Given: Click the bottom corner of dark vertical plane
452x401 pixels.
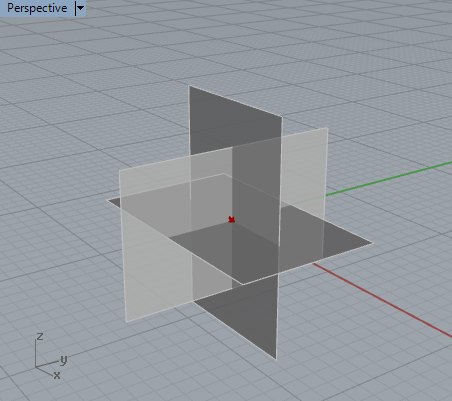Looking at the screenshot, I should click(x=276, y=359).
